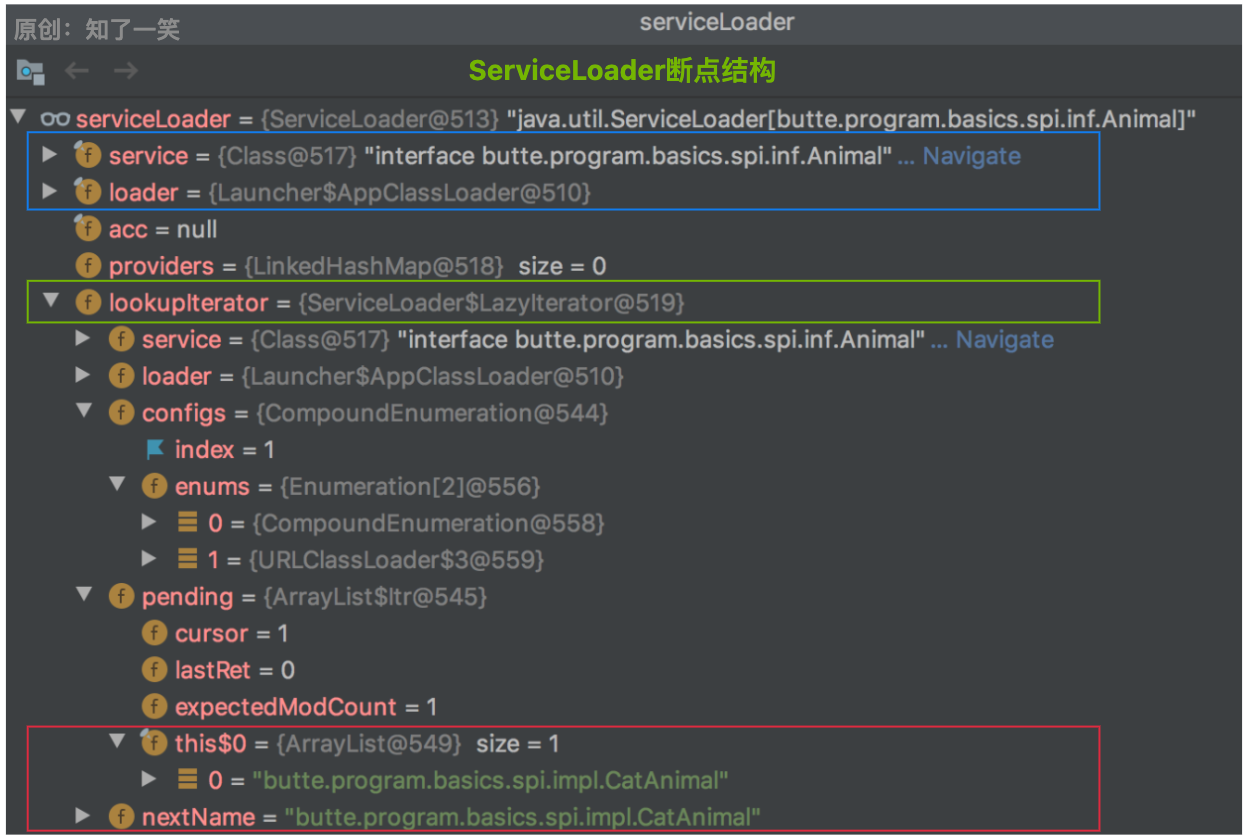
Task: Click the array element icon for enums 0
Action: click(187, 523)
